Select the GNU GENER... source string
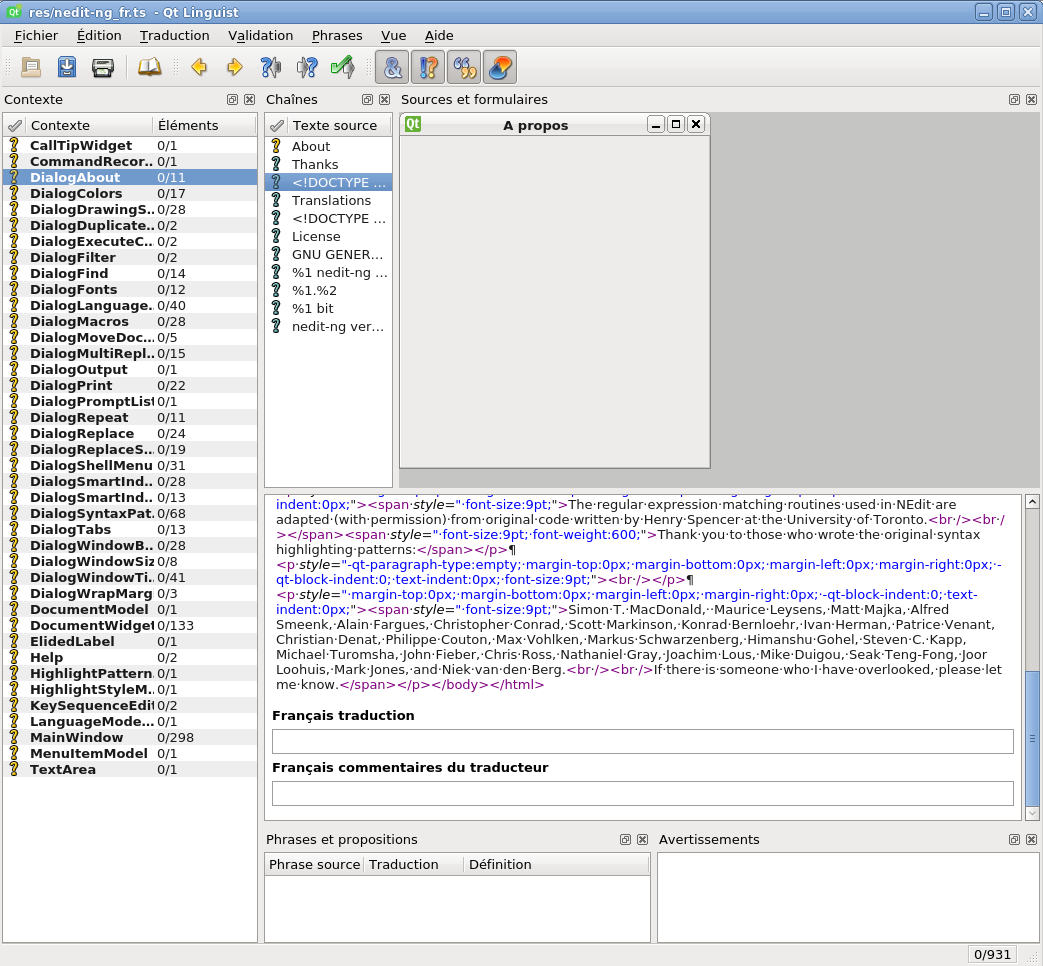This screenshot has height=966, width=1043. pyautogui.click(x=329, y=254)
